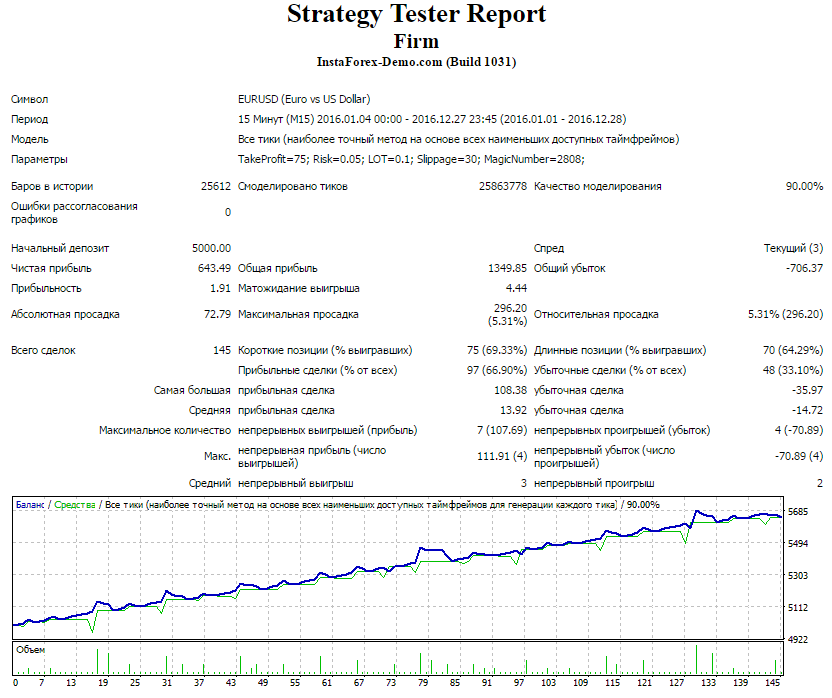The image size is (832, 698).
Task: Select average loss trade value -14.72
Action: coord(808,411)
